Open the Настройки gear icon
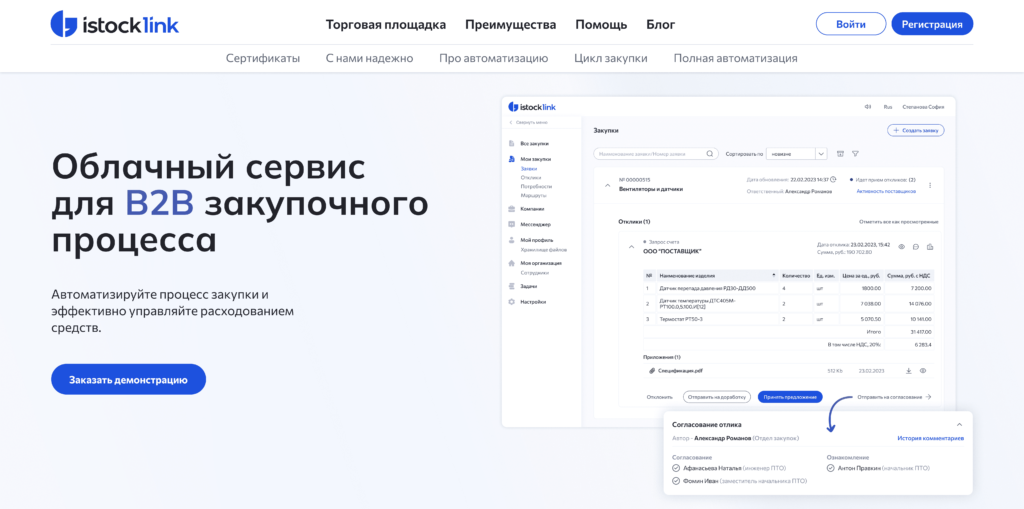The height and width of the screenshot is (509, 1024). 511,302
